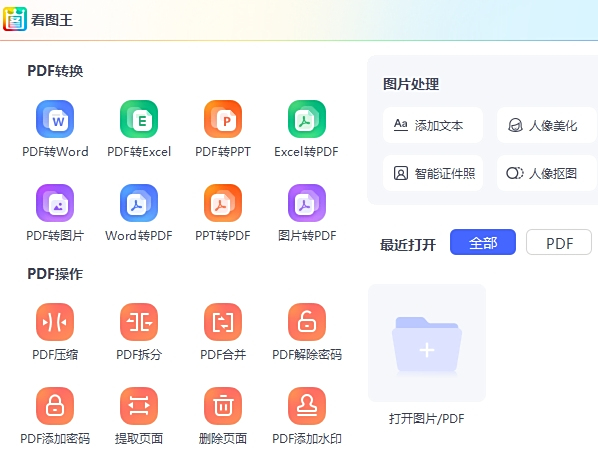Click the 看图王 title text
Image resolution: width=598 pixels, height=457 pixels.
[52, 20]
